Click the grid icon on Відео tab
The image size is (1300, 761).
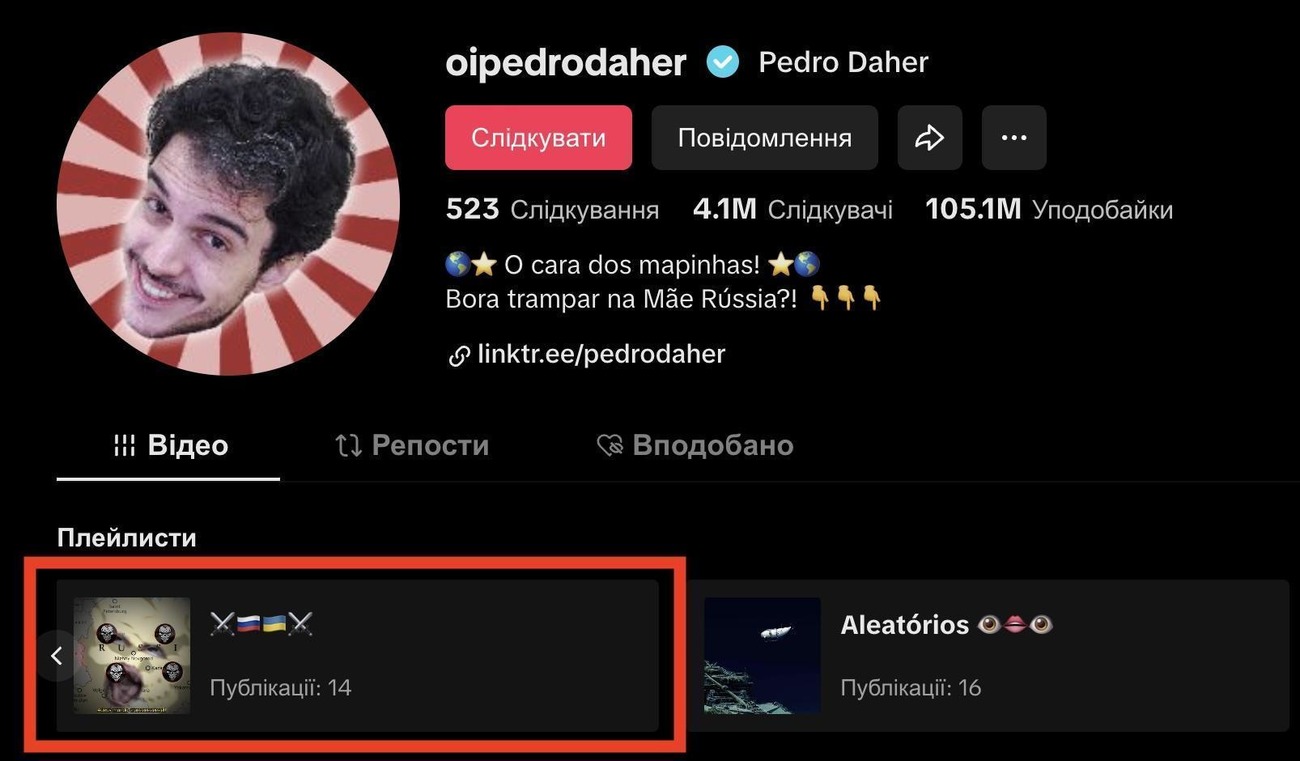(124, 446)
